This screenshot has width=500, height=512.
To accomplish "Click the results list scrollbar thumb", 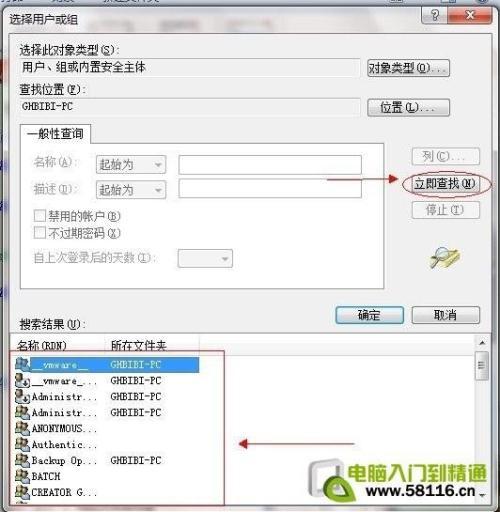I will coord(482,366).
